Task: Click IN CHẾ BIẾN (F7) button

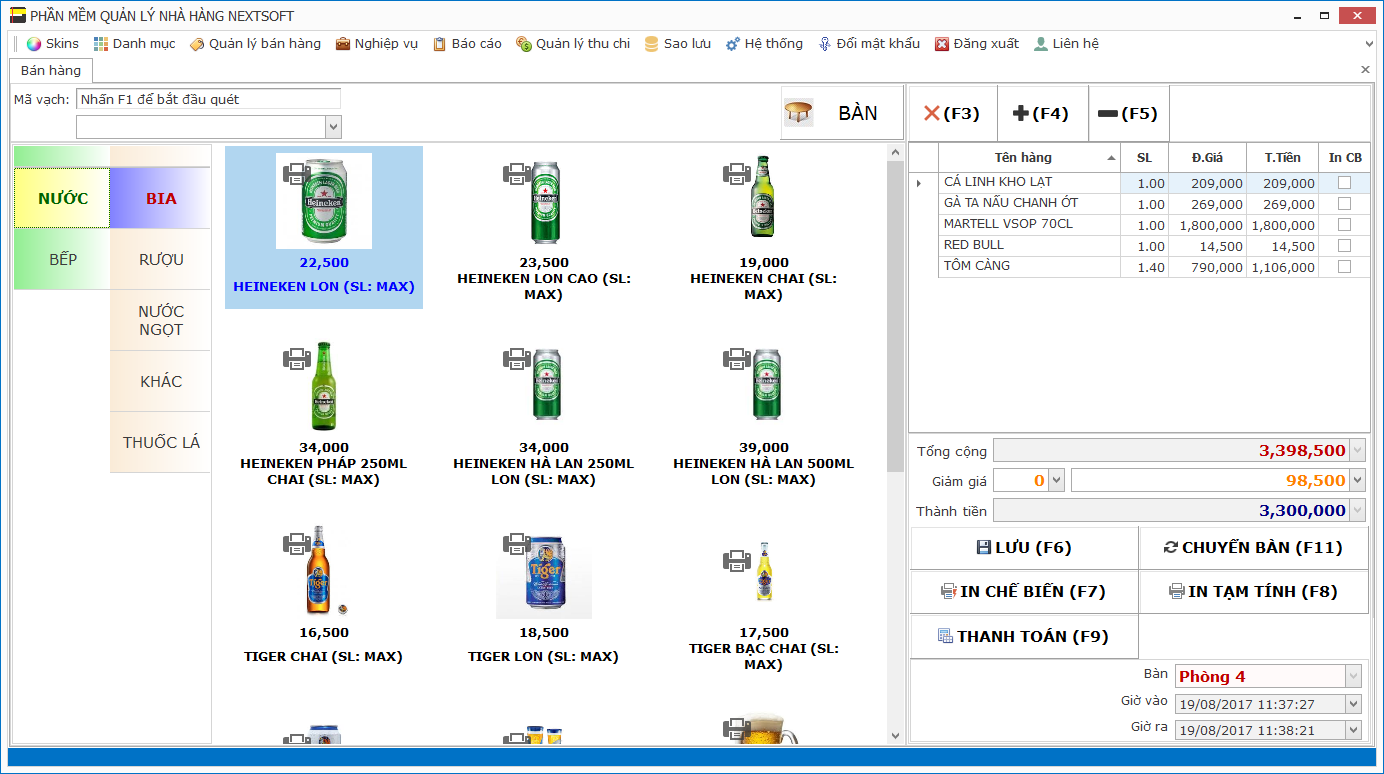Action: [1024, 592]
